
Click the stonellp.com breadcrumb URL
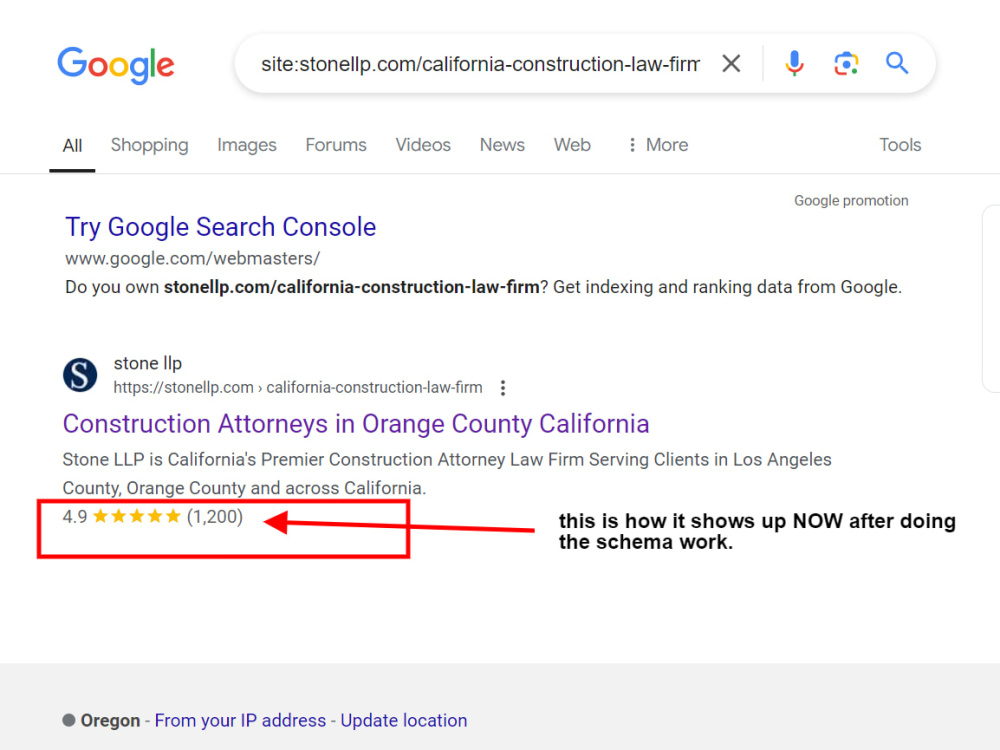(x=298, y=387)
